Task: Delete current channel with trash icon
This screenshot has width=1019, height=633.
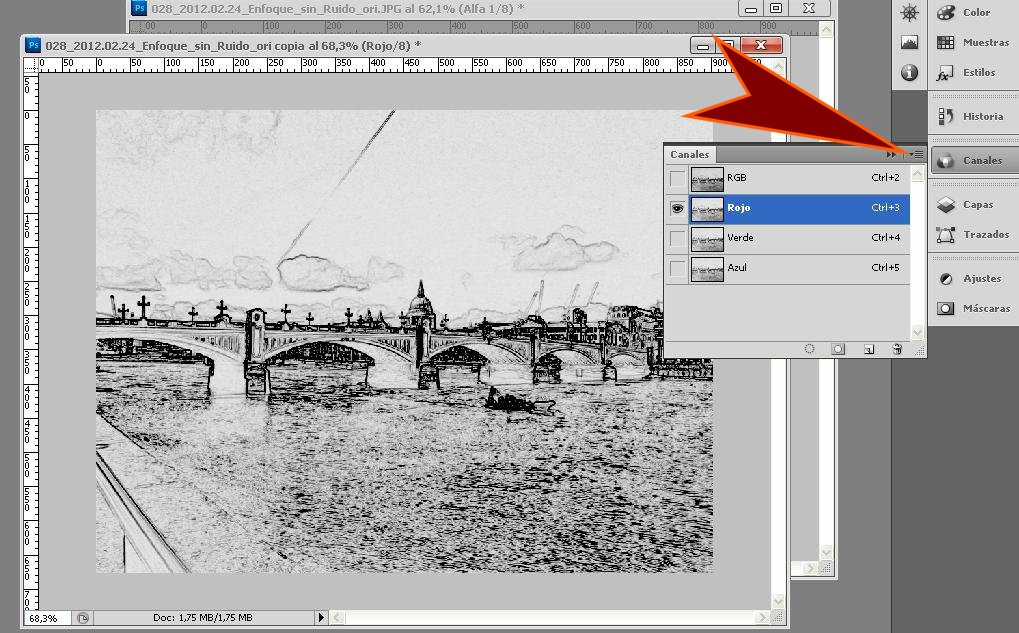Action: coord(897,349)
